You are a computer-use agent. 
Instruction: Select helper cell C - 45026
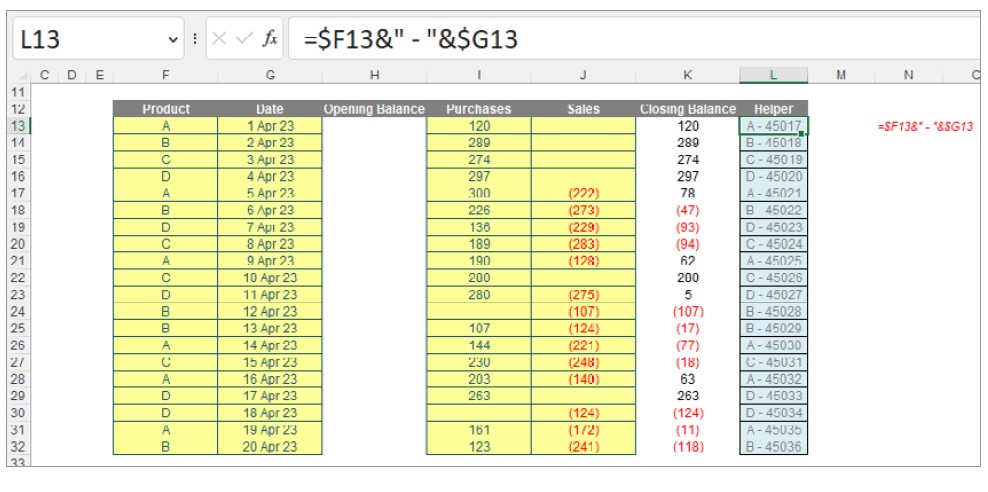click(773, 278)
